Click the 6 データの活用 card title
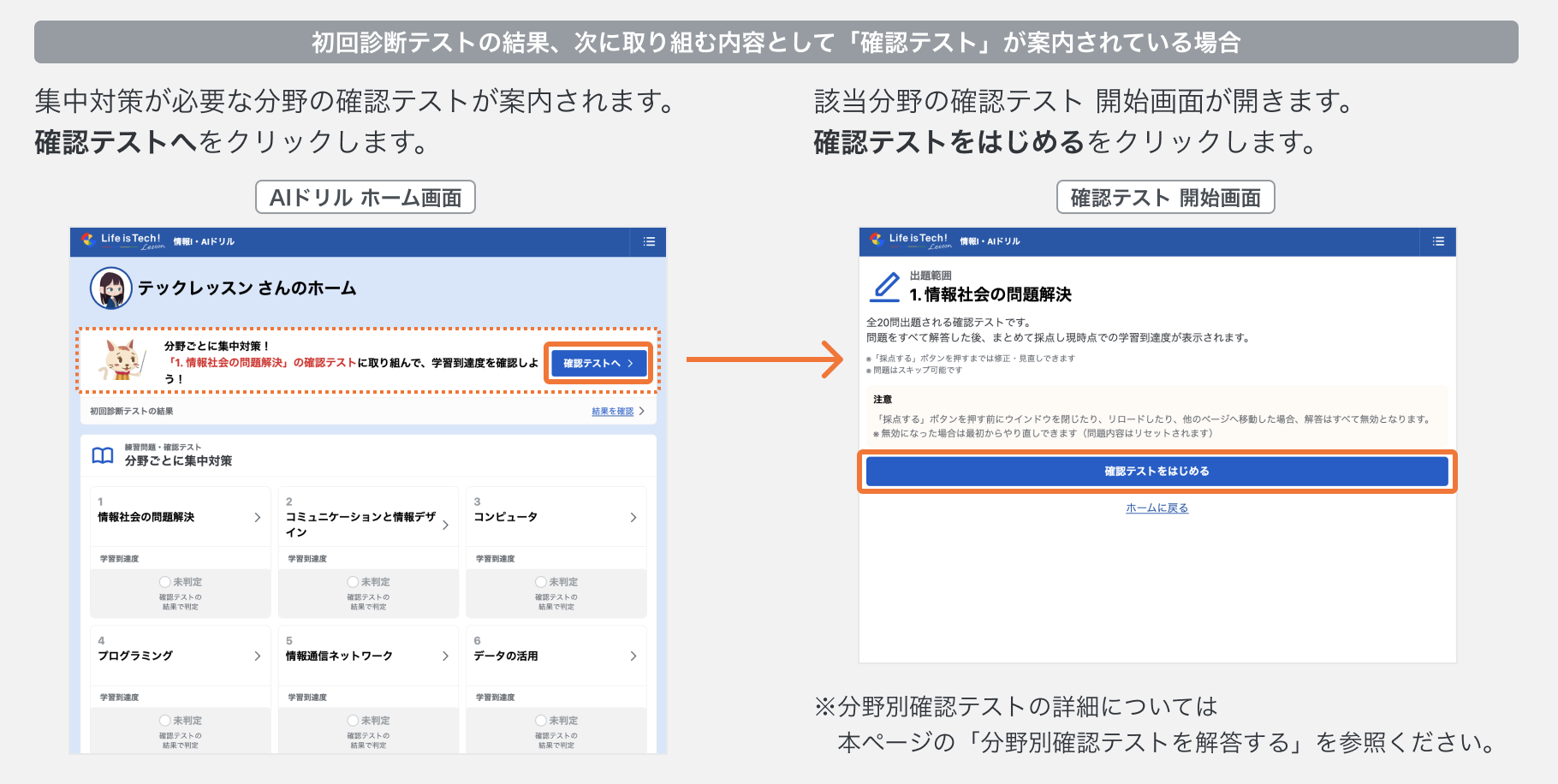This screenshot has height=784, width=1558. pyautogui.click(x=505, y=656)
